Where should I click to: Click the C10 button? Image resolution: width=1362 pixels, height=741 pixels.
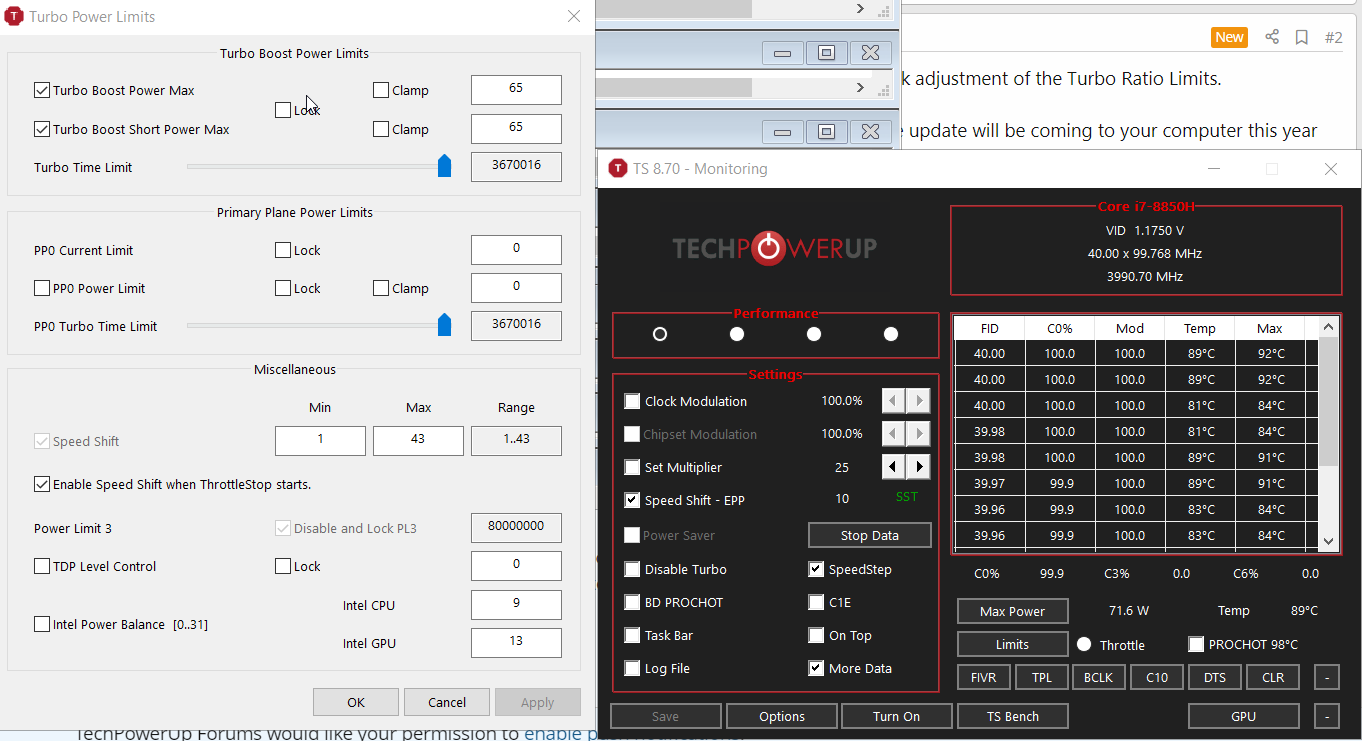click(x=1157, y=677)
